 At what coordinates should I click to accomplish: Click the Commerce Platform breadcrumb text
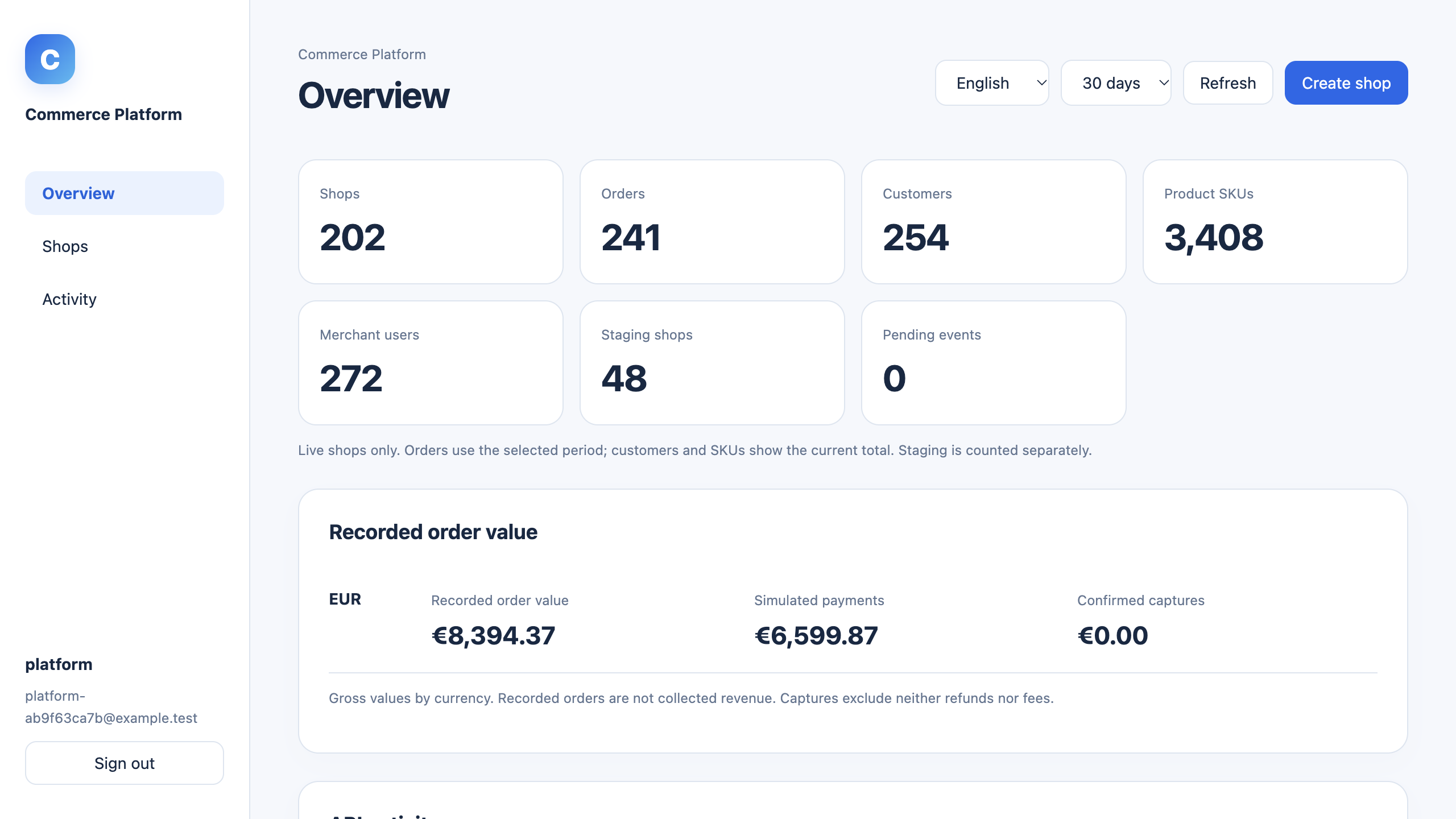362,55
